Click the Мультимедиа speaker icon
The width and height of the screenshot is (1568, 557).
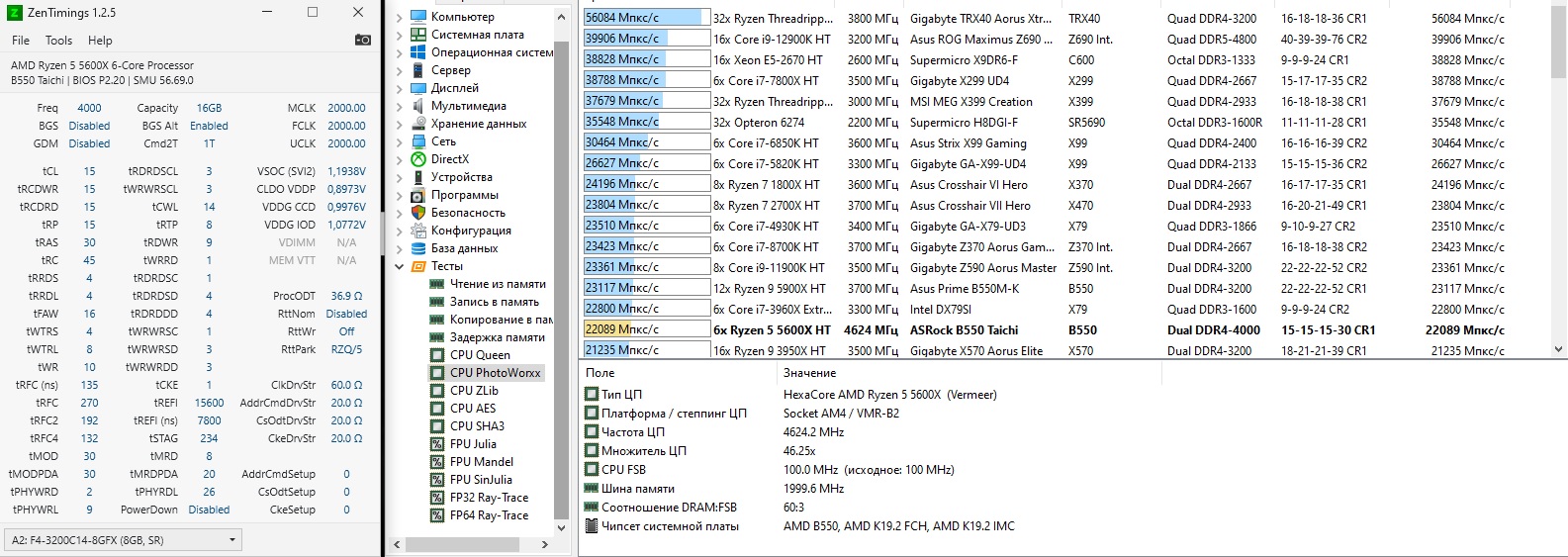click(418, 106)
